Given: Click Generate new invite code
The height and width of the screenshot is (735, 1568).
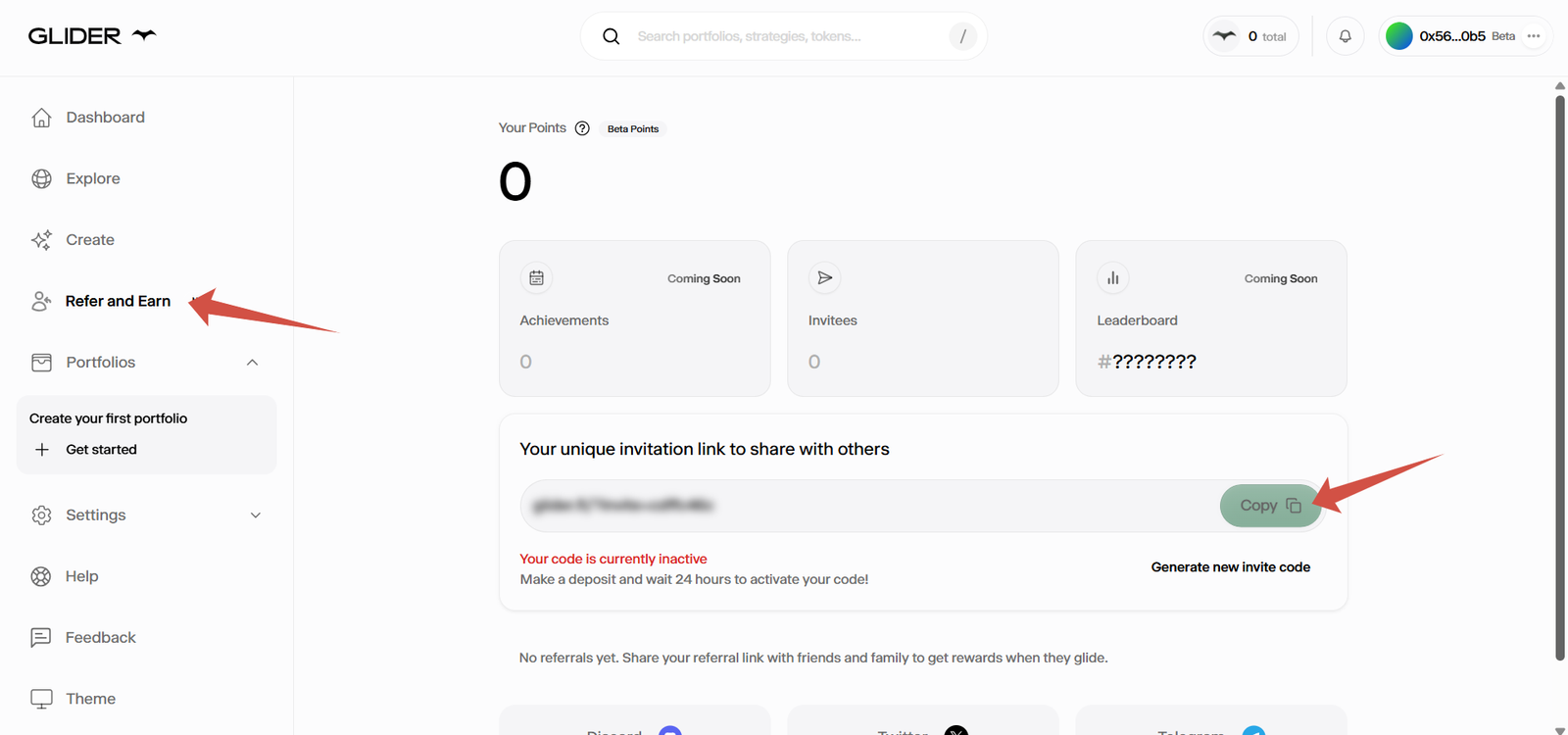Looking at the screenshot, I should tap(1230, 567).
